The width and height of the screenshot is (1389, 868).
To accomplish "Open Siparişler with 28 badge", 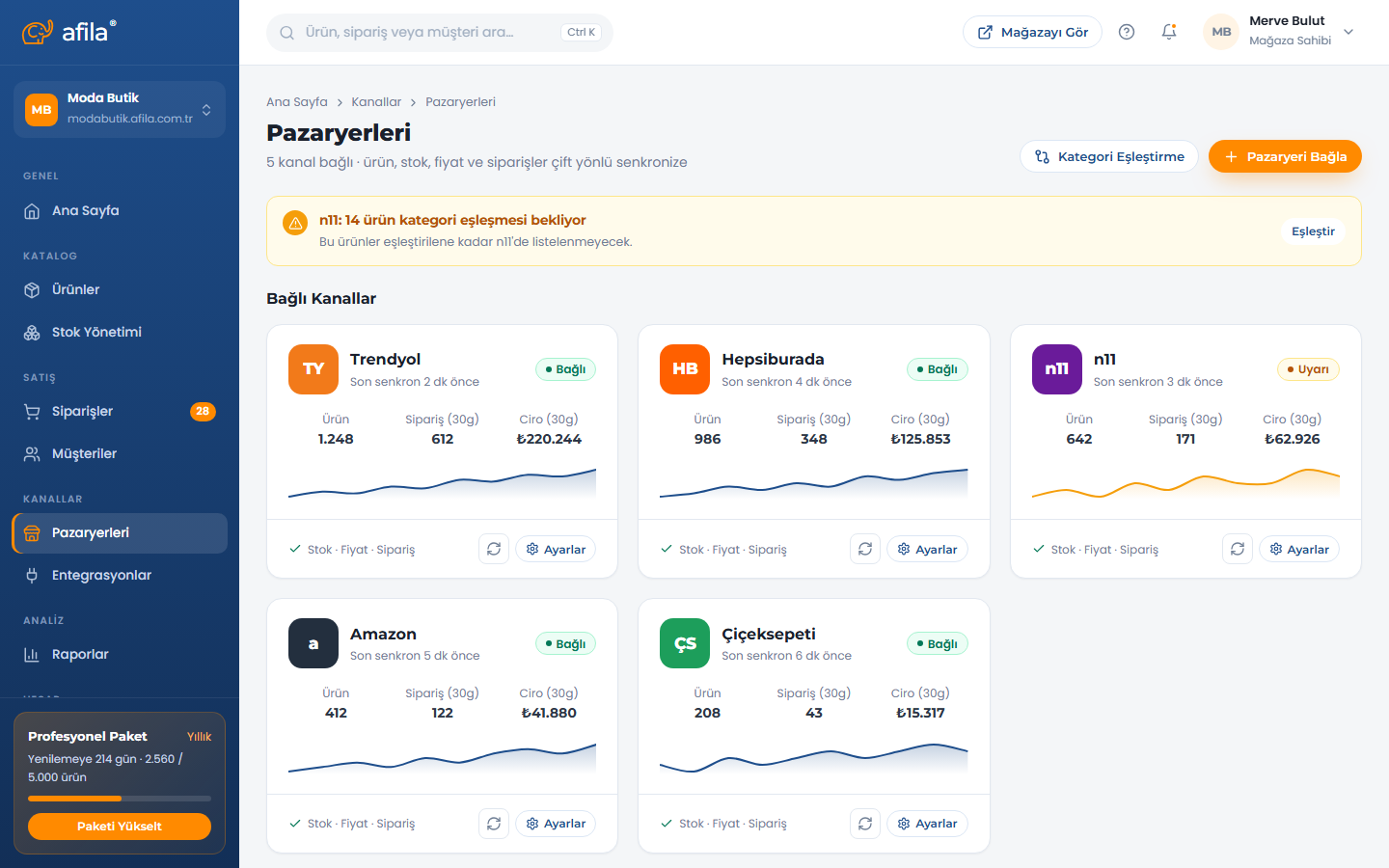I will pyautogui.click(x=120, y=412).
